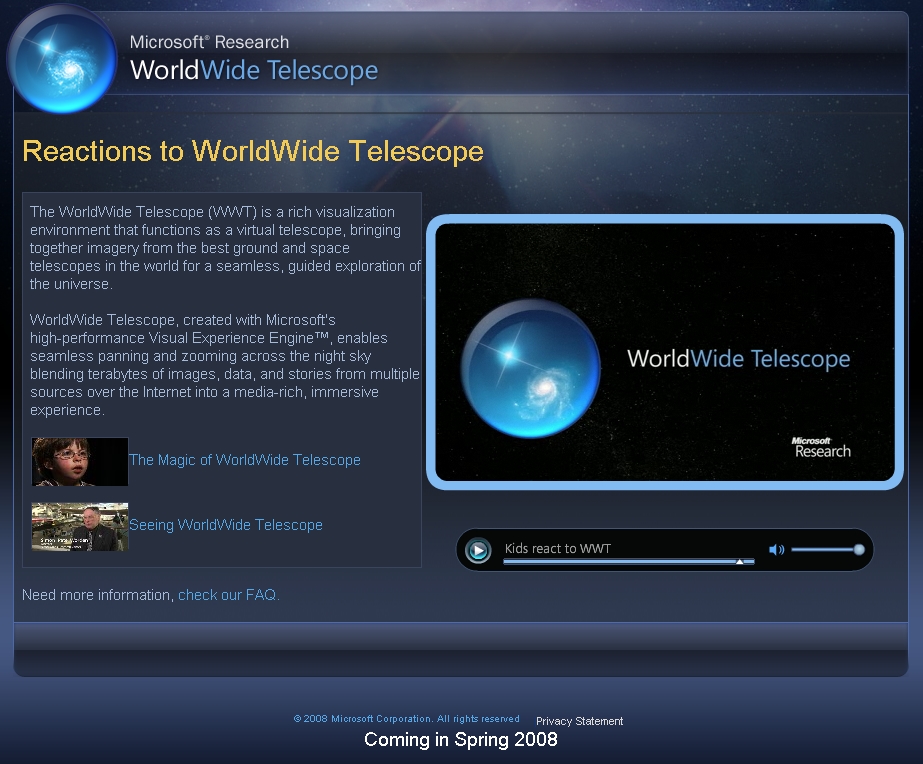
Task: Seek along the video progress bar
Action: pyautogui.click(x=629, y=562)
